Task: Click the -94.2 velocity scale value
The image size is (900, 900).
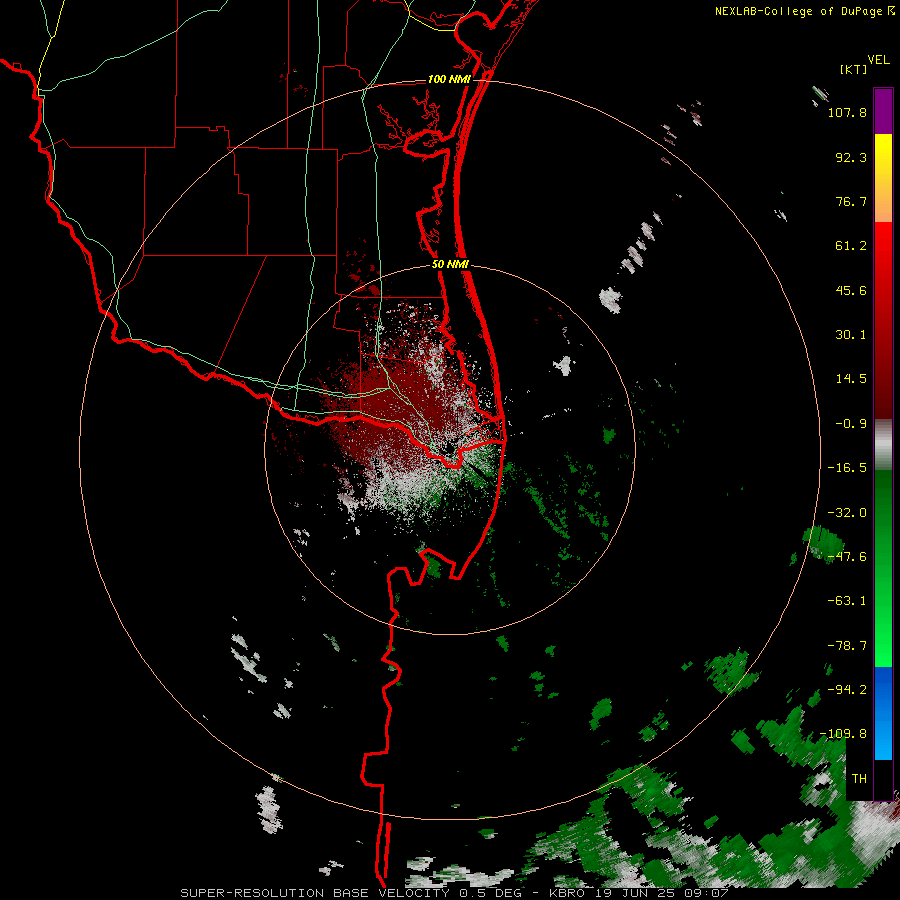Action: (x=847, y=690)
